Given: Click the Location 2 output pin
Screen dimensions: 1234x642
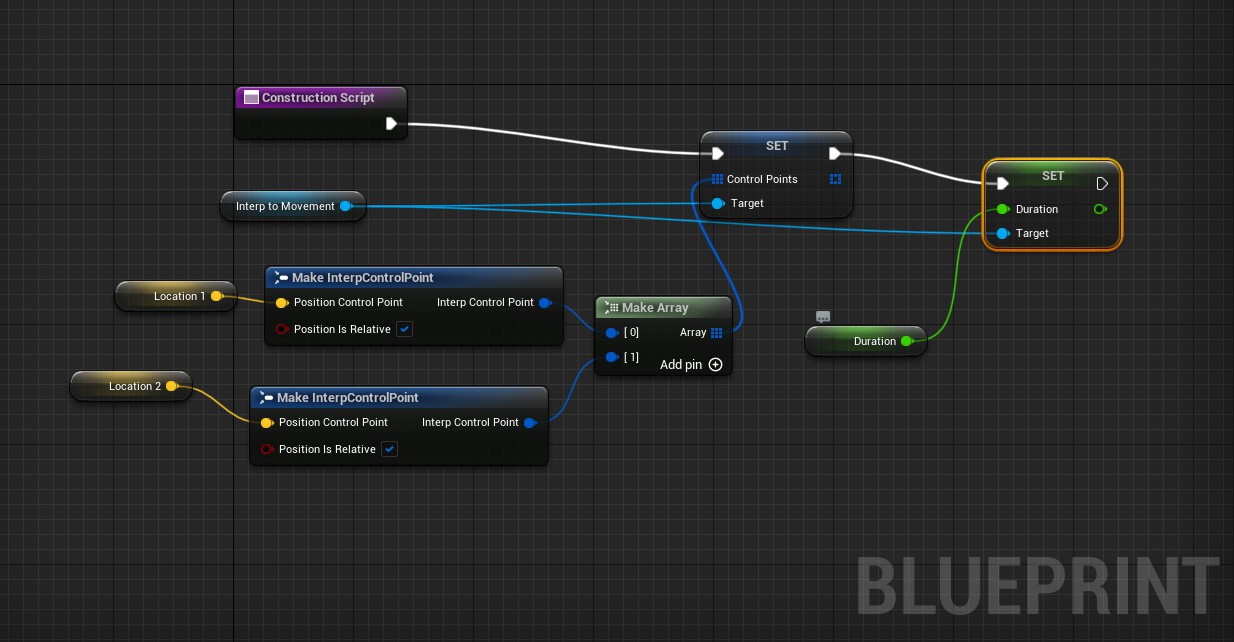Looking at the screenshot, I should click(171, 386).
